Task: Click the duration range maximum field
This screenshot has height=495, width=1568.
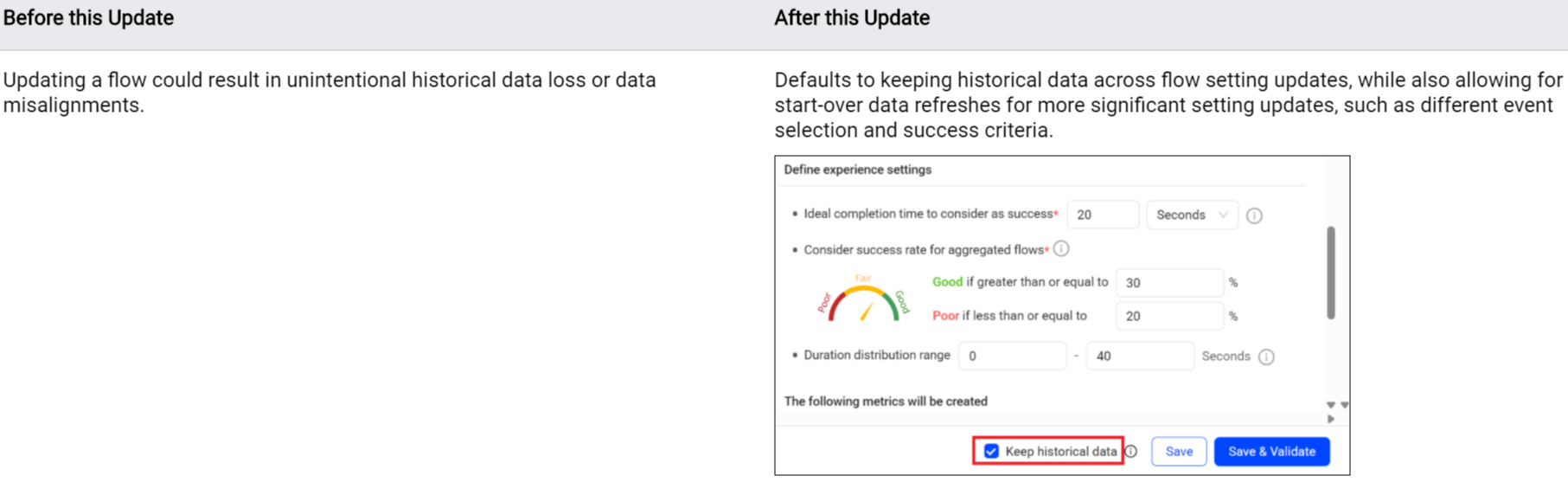Action: pos(1139,356)
